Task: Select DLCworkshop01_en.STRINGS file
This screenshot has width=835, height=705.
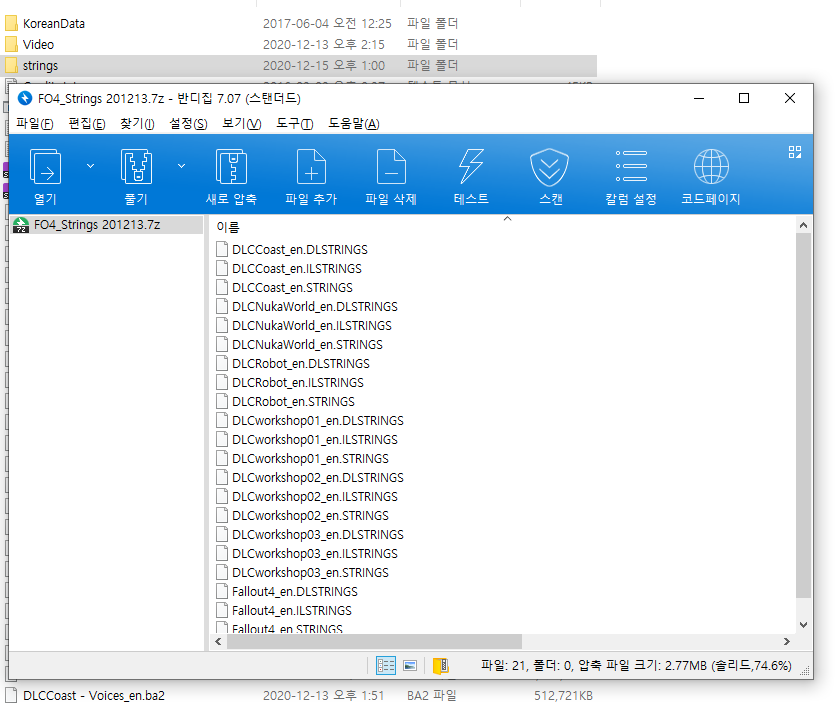Action: pos(310,459)
